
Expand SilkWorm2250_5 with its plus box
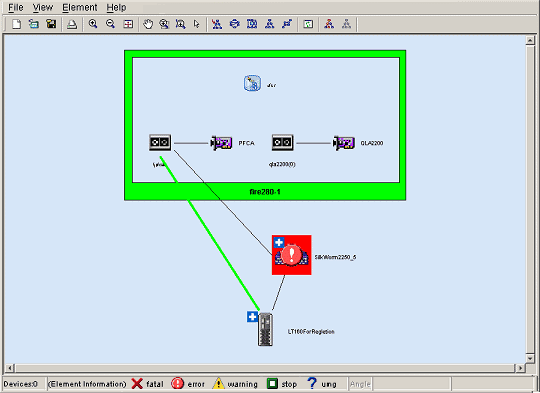coord(279,242)
